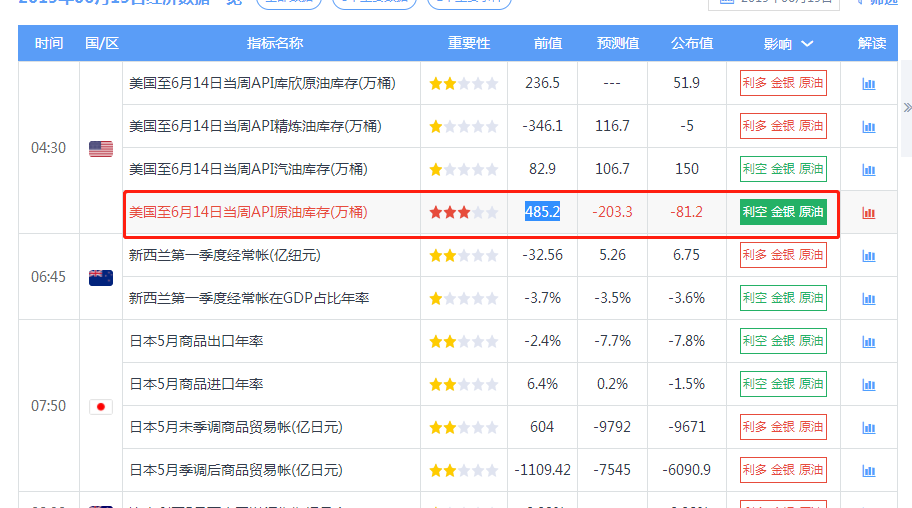Click 利空 tag for 经常帐在GDP占比年率
This screenshot has height=508, width=912.
click(783, 298)
